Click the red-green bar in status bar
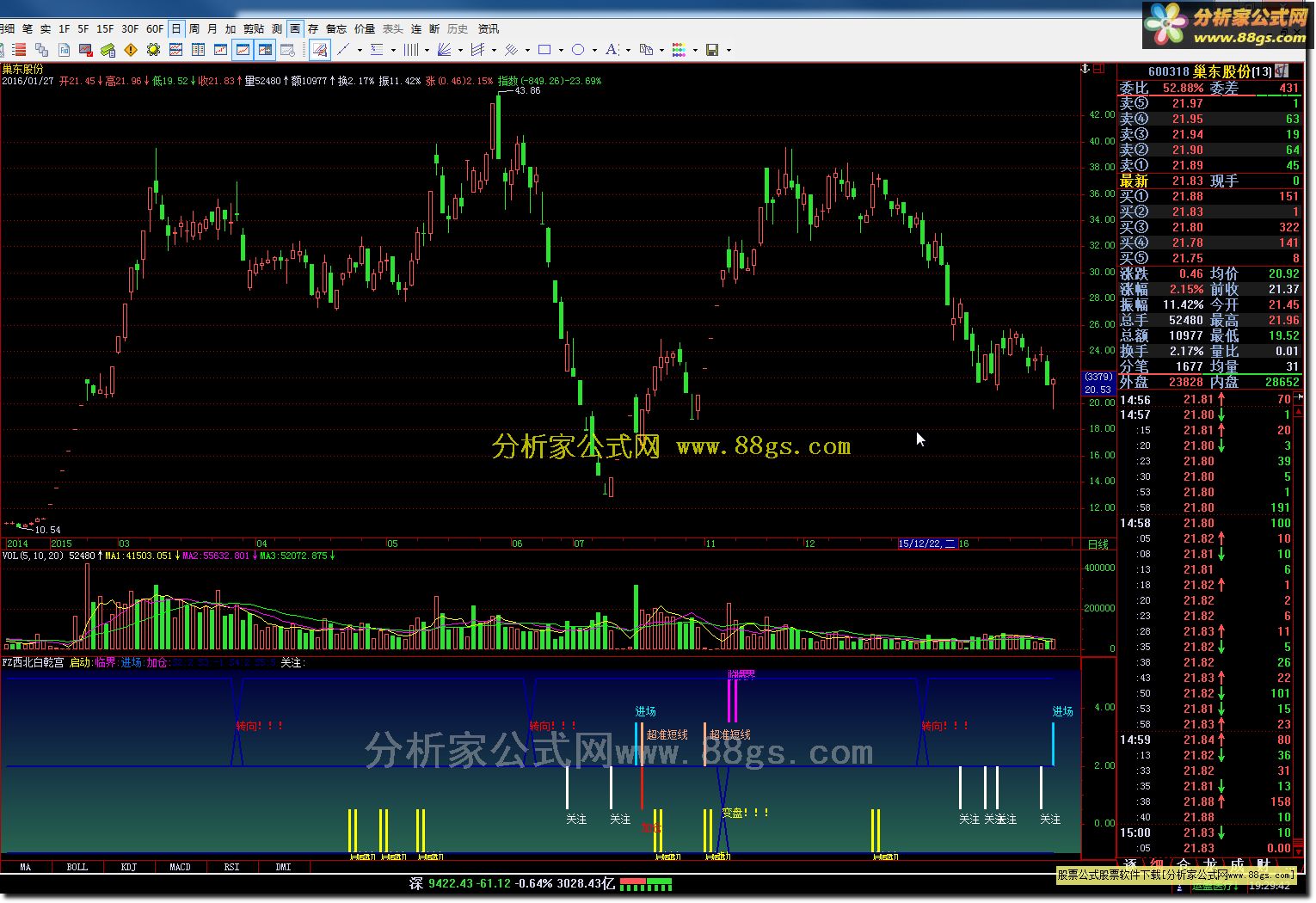Image resolution: width=1316 pixels, height=903 pixels. 646,883
